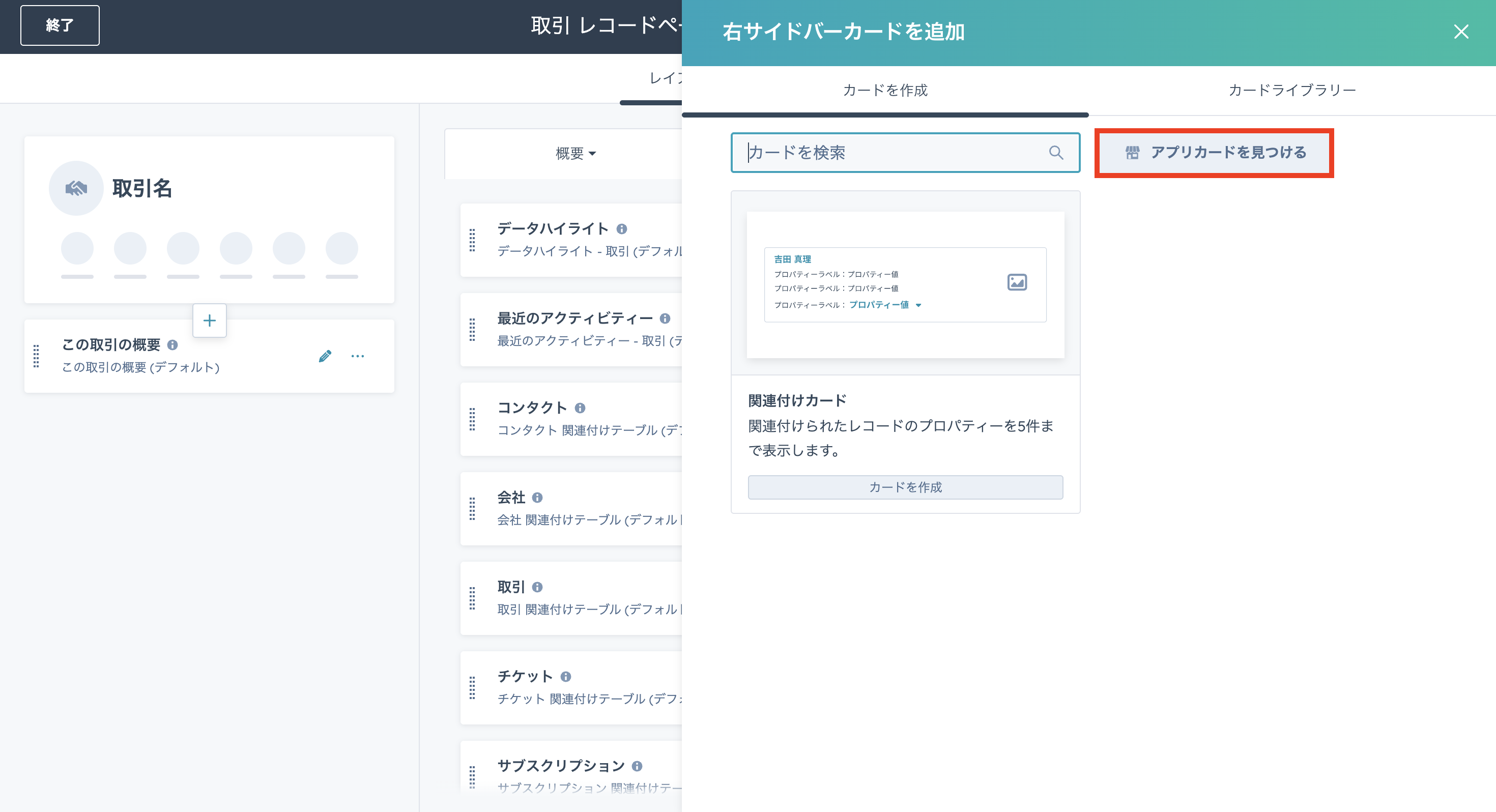Image resolution: width=1496 pixels, height=812 pixels.
Task: Click the 関連付けカード preview thumbnail
Action: [x=905, y=284]
